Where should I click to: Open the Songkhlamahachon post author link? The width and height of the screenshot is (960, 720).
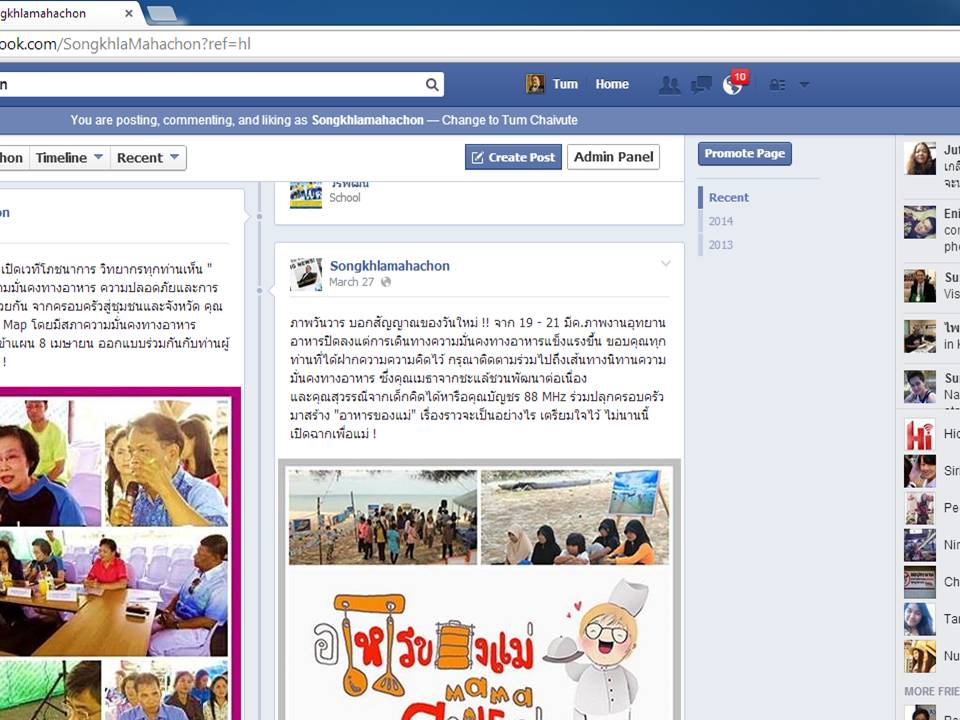[389, 266]
